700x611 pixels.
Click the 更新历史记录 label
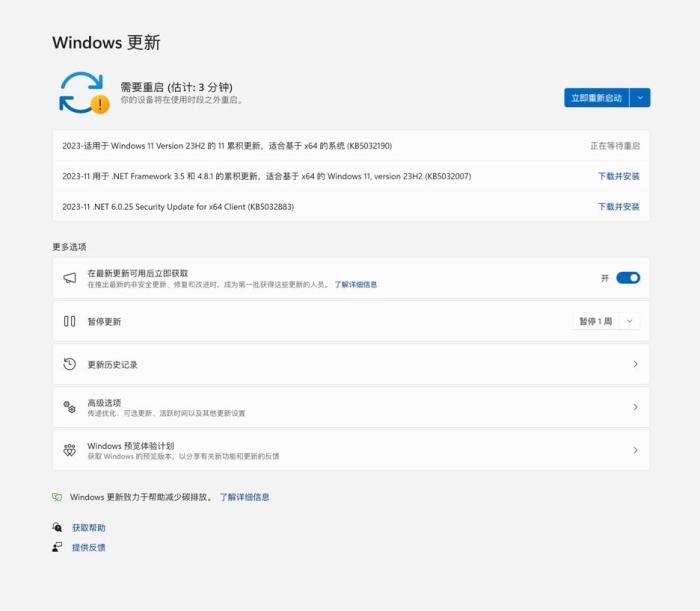click(112, 365)
